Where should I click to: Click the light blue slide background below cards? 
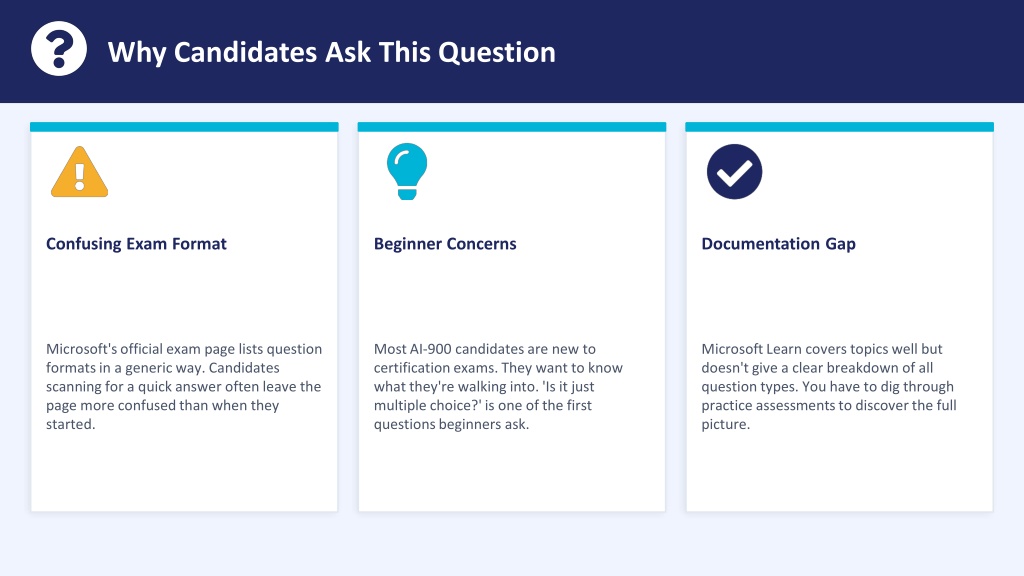coord(512,545)
